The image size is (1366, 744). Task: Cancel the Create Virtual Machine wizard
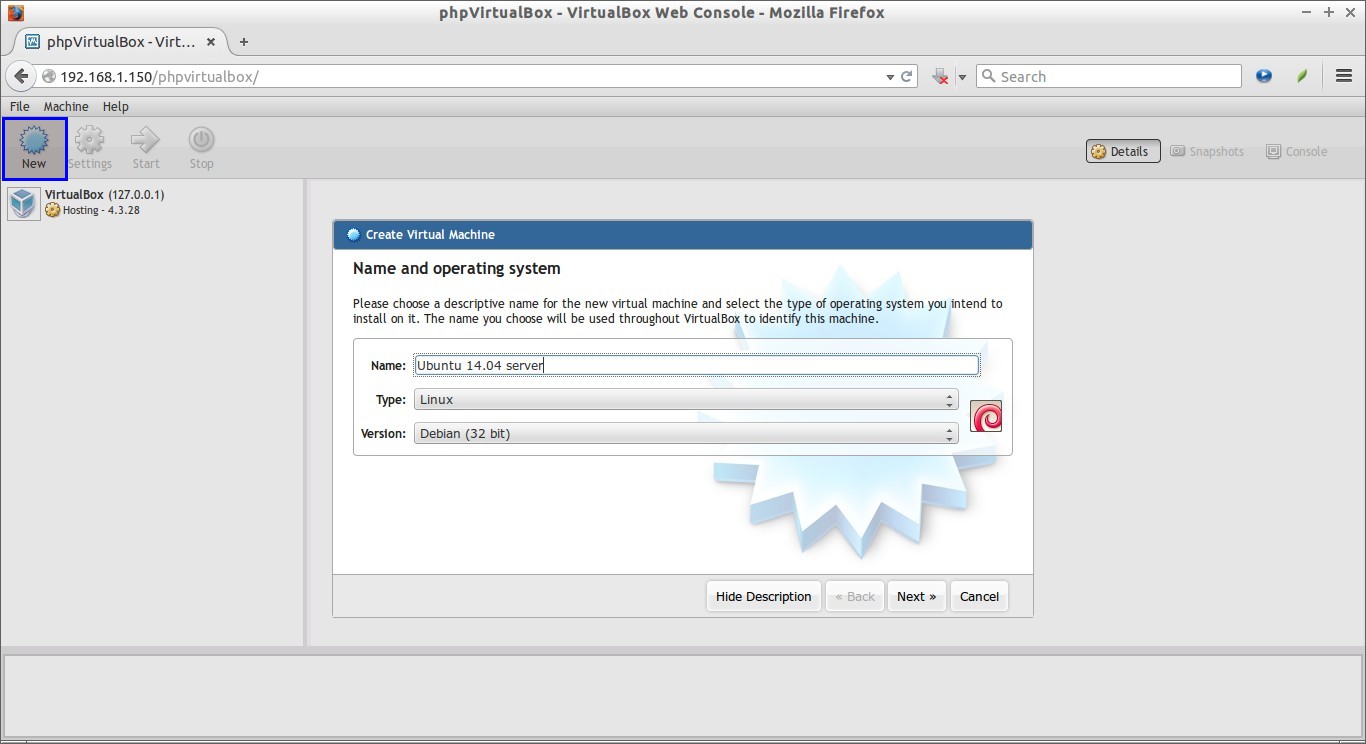click(979, 596)
